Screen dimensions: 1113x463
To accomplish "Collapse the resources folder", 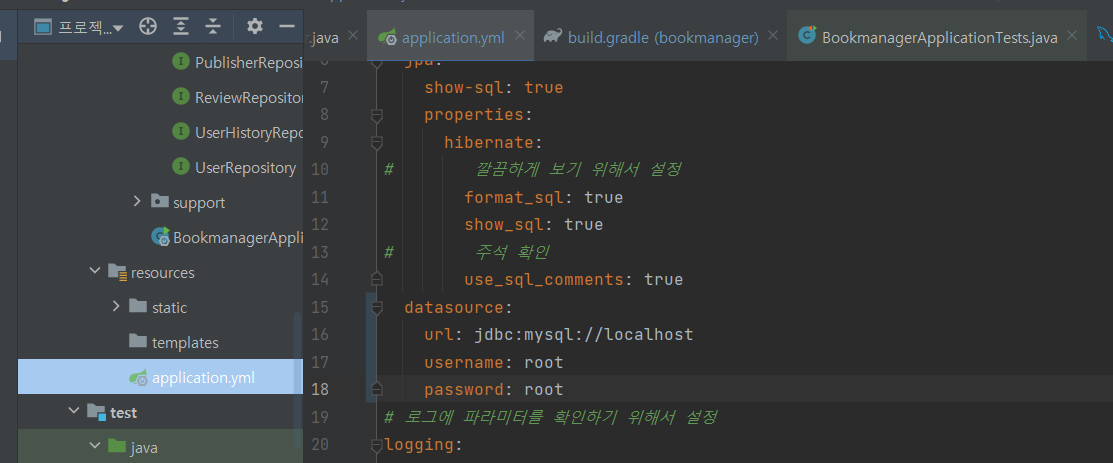I will coord(95,272).
